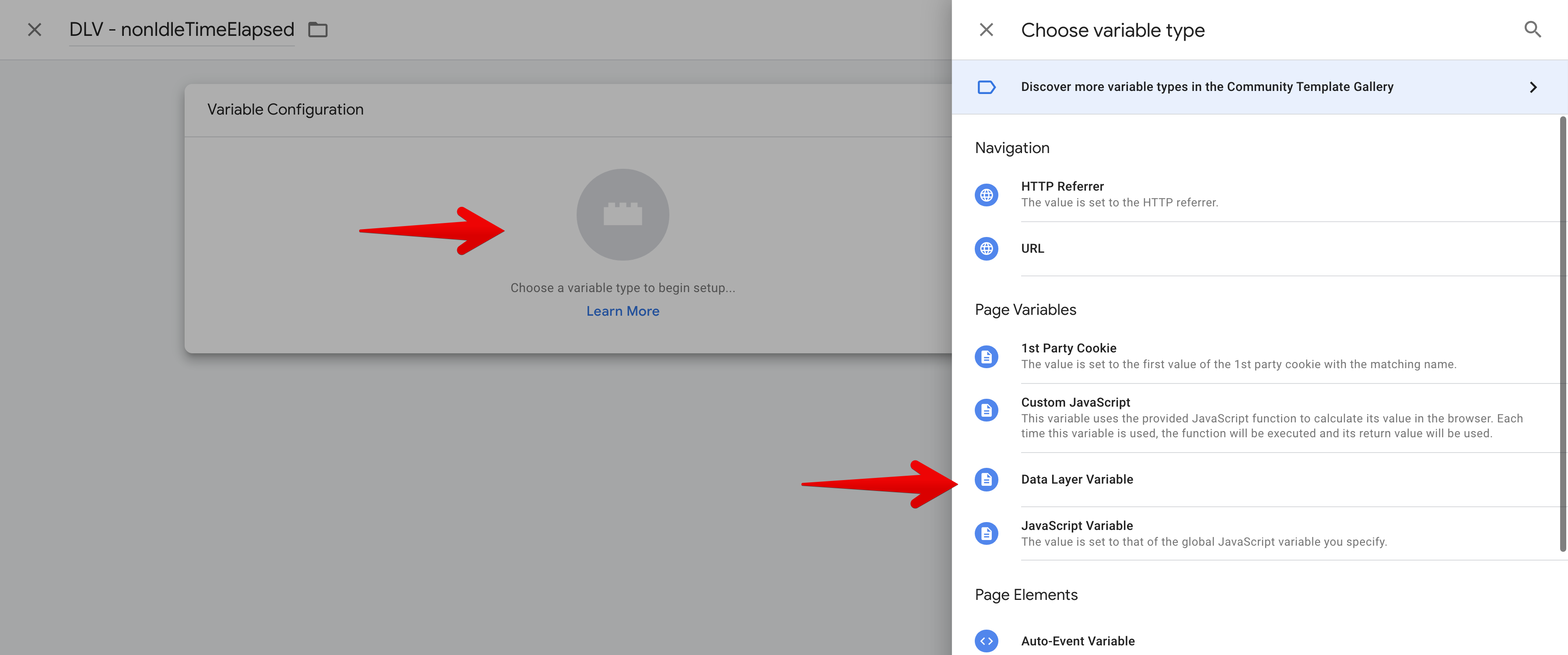Close the Choose variable type panel
This screenshot has height=655, width=1568.
coord(986,29)
